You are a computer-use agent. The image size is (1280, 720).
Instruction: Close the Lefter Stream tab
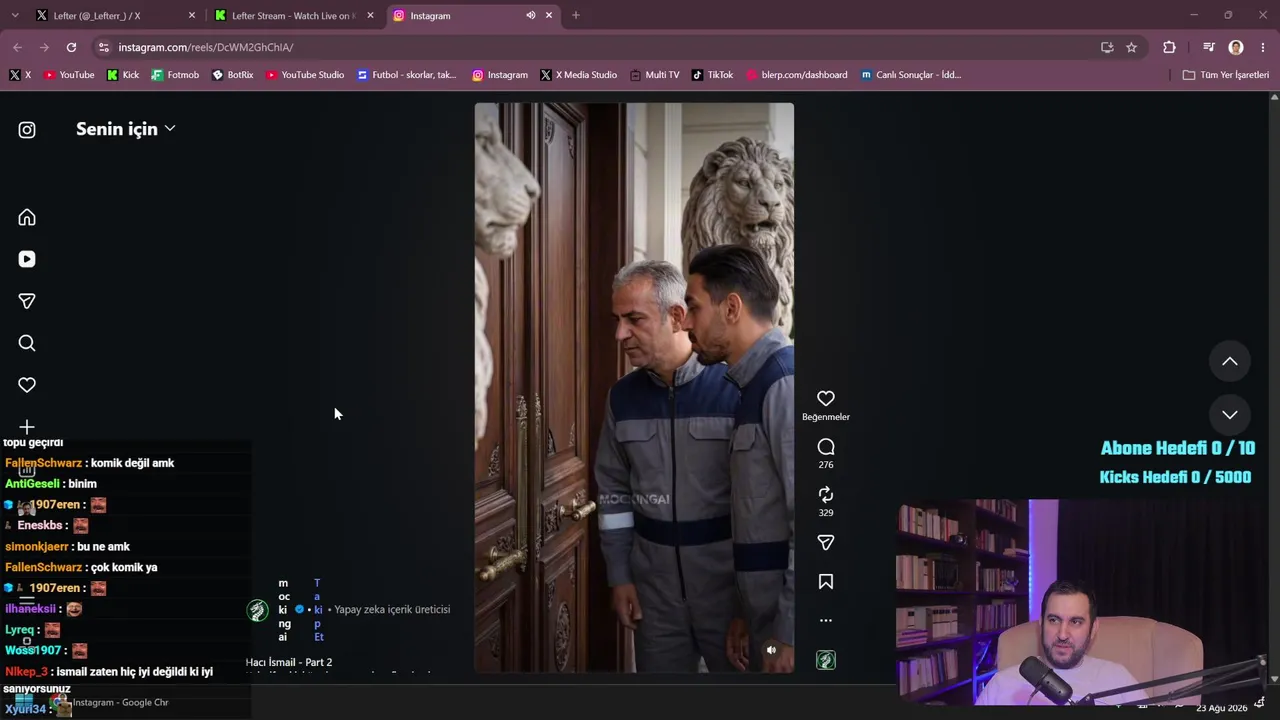coord(370,16)
